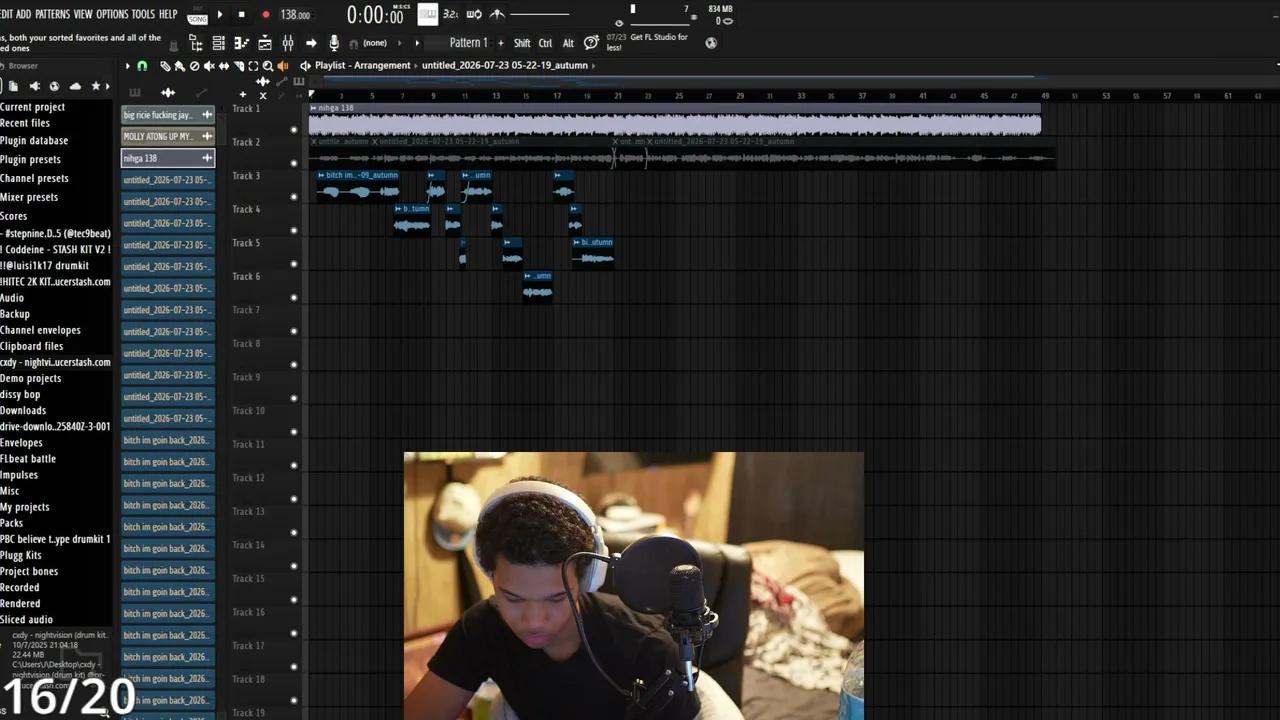Select the Draw pencil tool in playlist
1280x720 pixels.
[x=166, y=66]
